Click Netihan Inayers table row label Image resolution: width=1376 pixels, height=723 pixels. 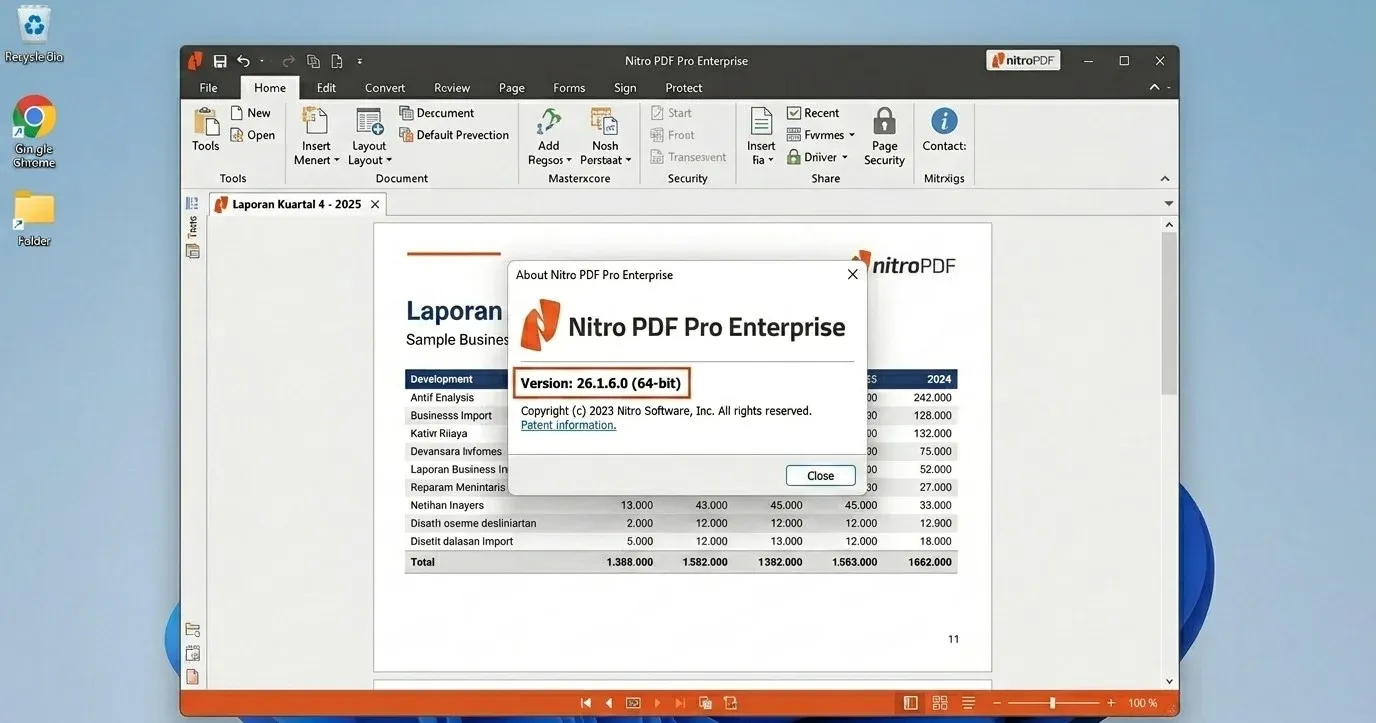tap(447, 505)
